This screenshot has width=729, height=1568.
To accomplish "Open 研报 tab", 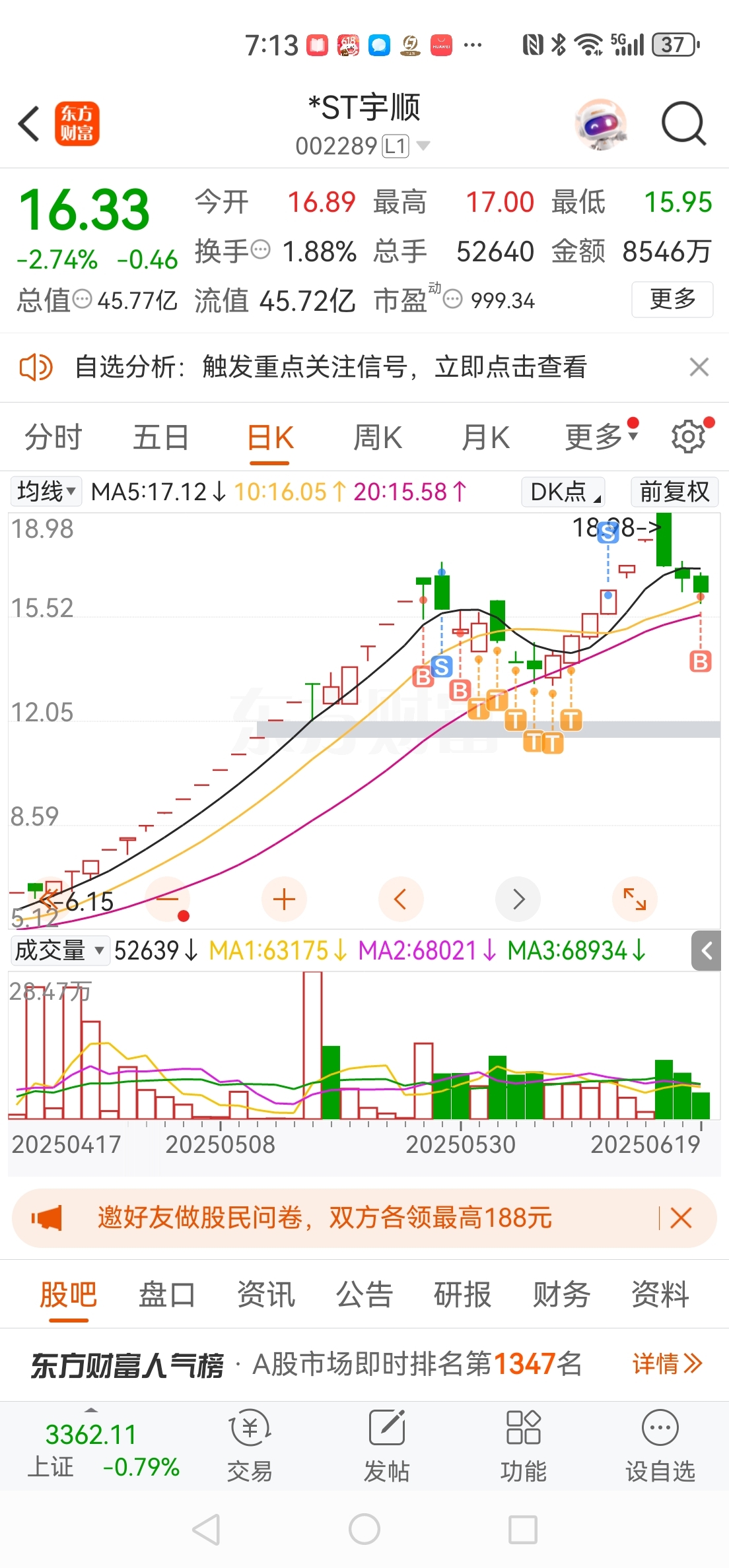I will (x=463, y=1294).
